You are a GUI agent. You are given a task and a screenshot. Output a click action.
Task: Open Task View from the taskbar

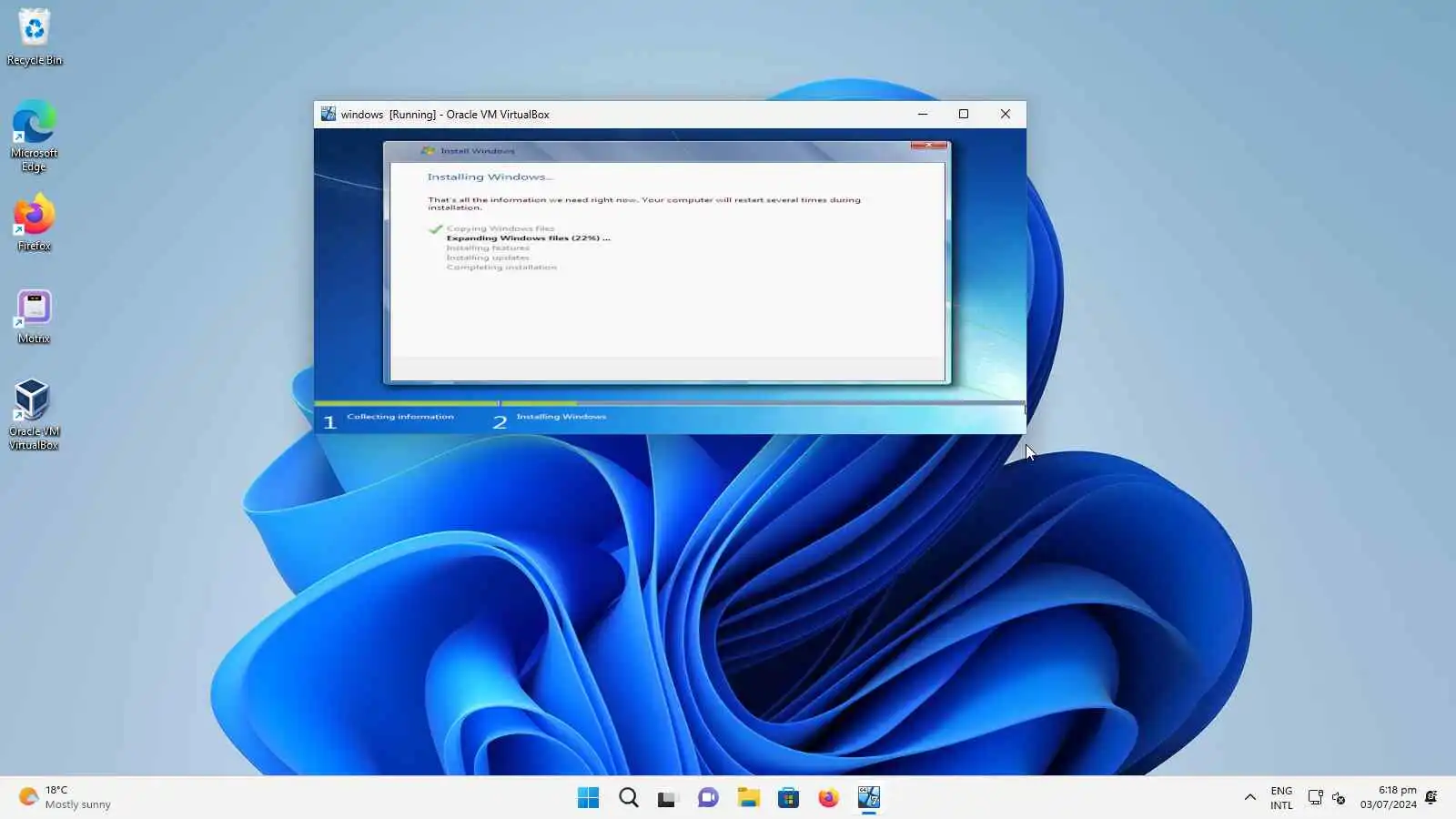(669, 798)
